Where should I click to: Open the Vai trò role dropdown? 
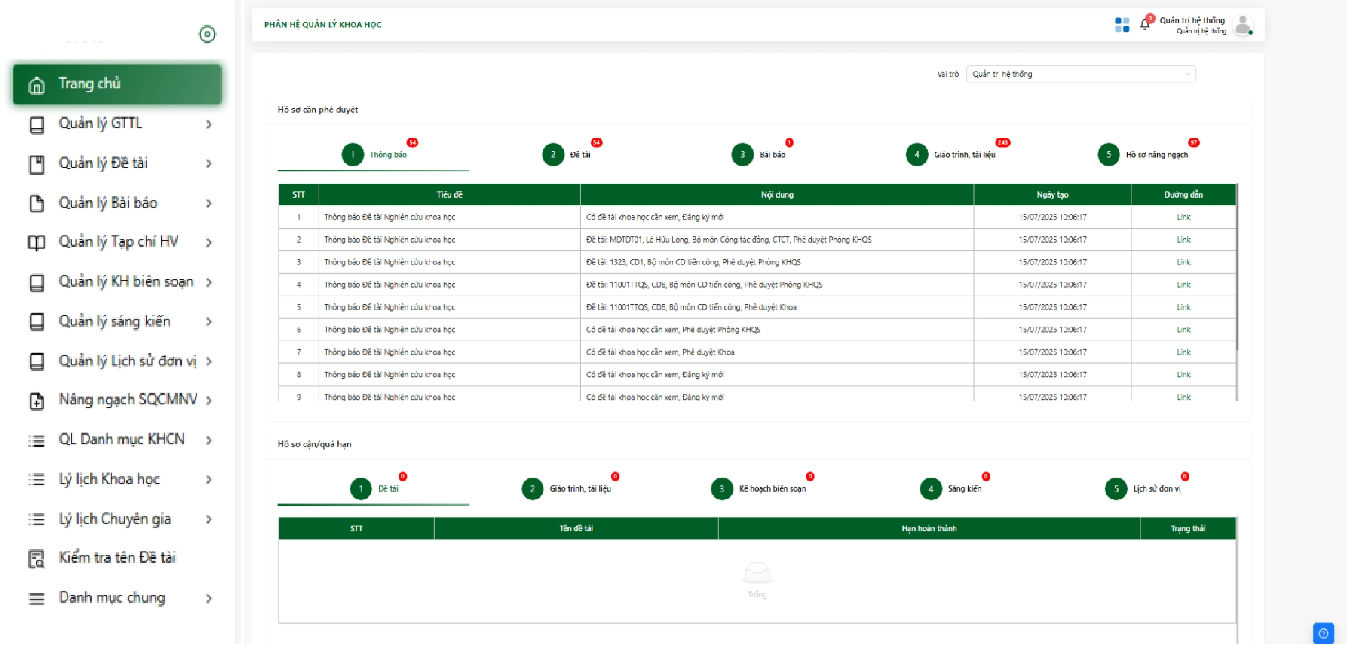tap(1080, 74)
